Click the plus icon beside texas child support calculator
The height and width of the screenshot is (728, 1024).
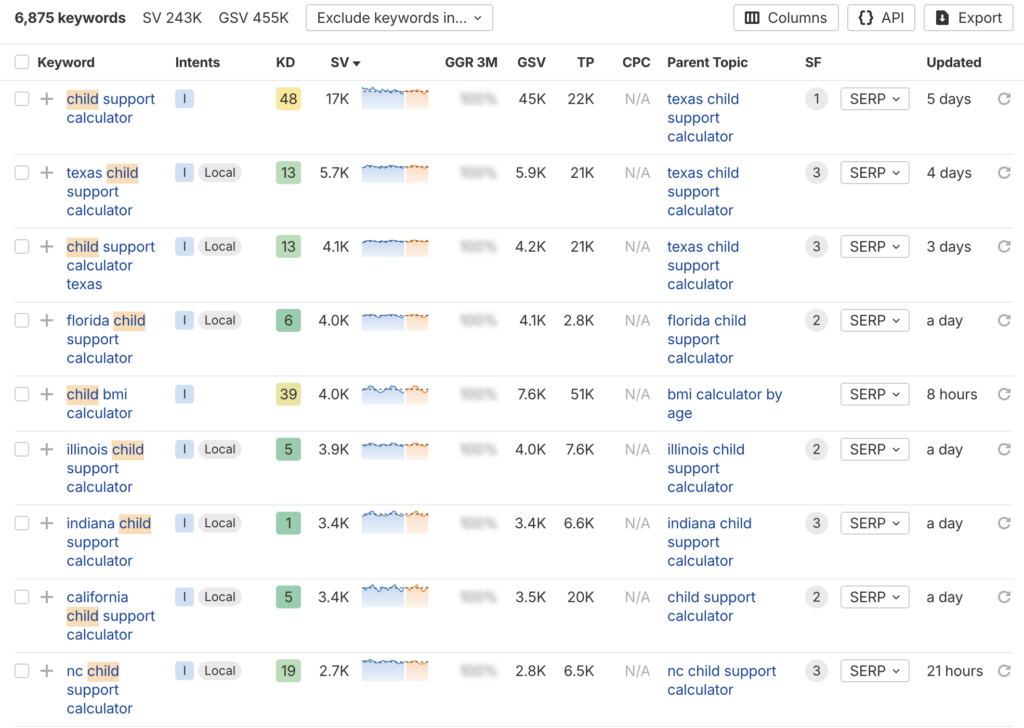point(46,173)
